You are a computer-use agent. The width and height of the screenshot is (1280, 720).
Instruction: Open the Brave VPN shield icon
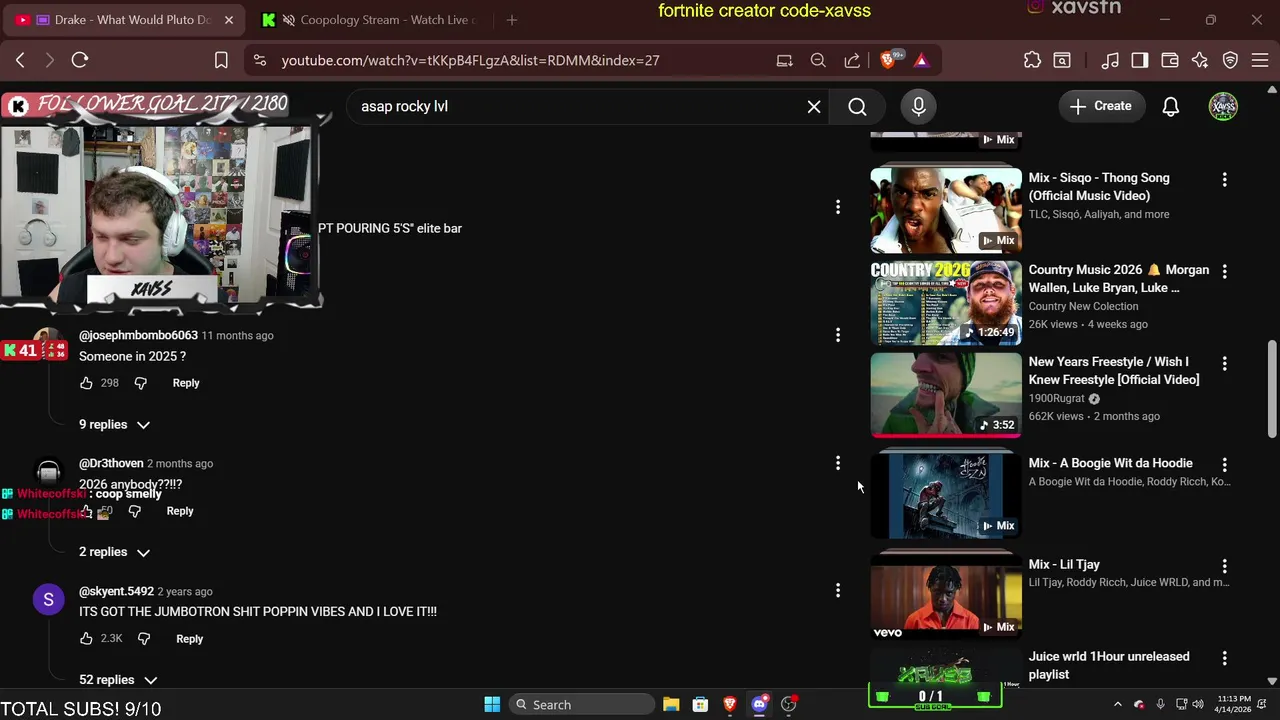pyautogui.click(x=1231, y=60)
